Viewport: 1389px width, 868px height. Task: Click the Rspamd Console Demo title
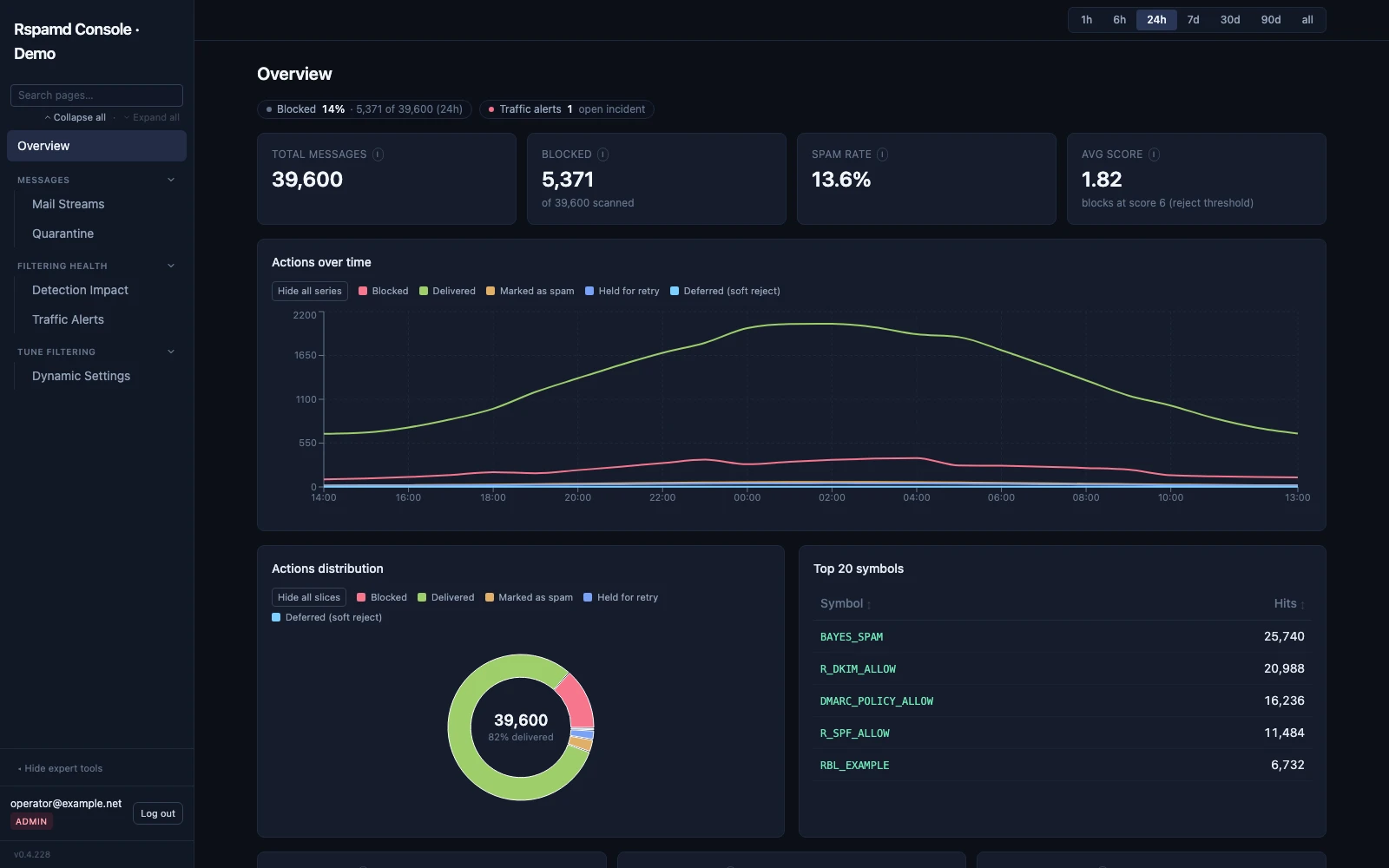click(x=76, y=42)
